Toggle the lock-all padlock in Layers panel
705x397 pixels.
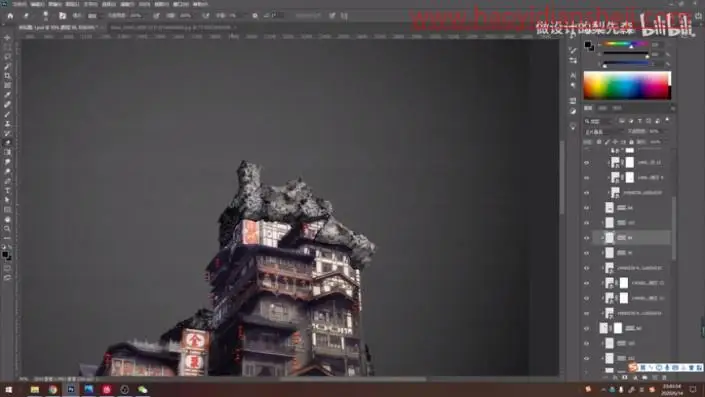click(x=631, y=142)
